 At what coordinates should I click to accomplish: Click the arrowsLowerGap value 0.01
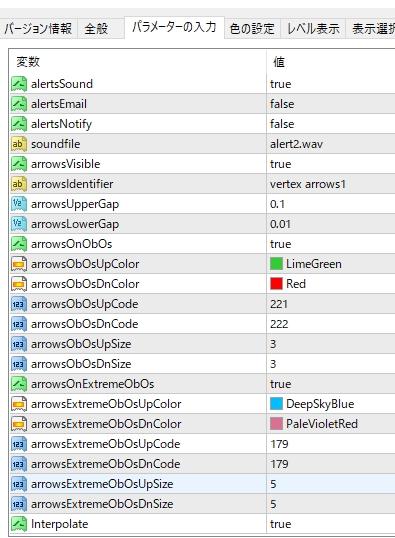point(280,224)
